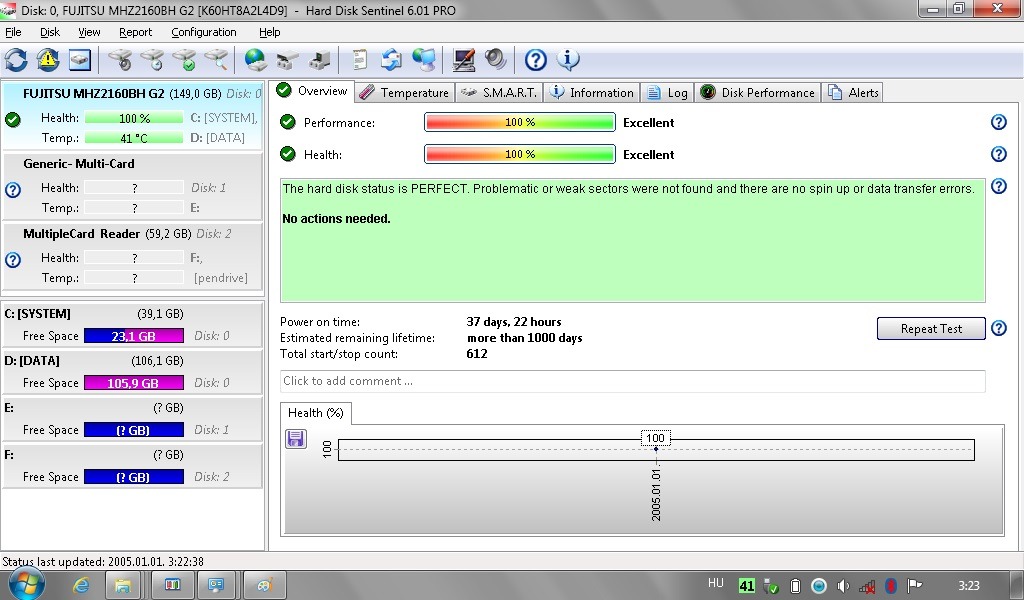Click the battery tray icon
This screenshot has height=600, width=1024.
[x=795, y=586]
